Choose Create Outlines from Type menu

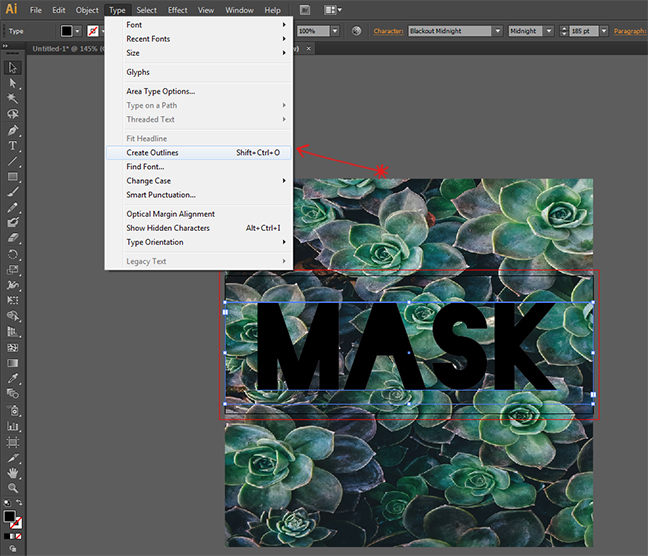(198, 153)
